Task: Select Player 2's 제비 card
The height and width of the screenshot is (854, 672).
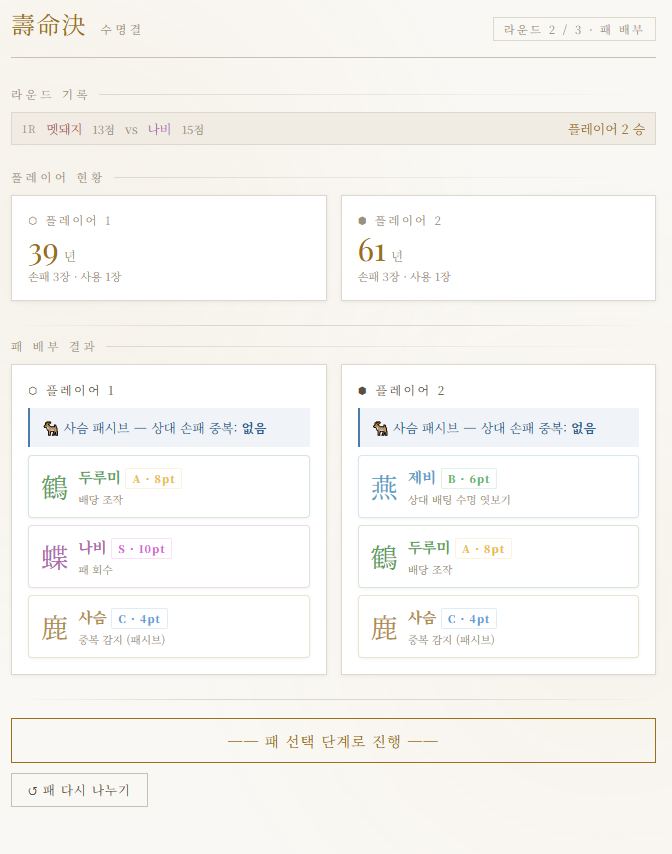Action: 498,486
